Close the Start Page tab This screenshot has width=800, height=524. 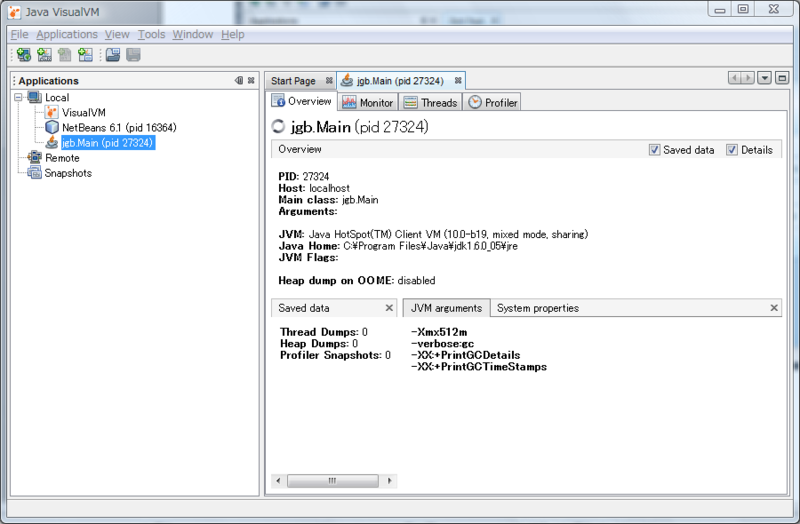(329, 80)
